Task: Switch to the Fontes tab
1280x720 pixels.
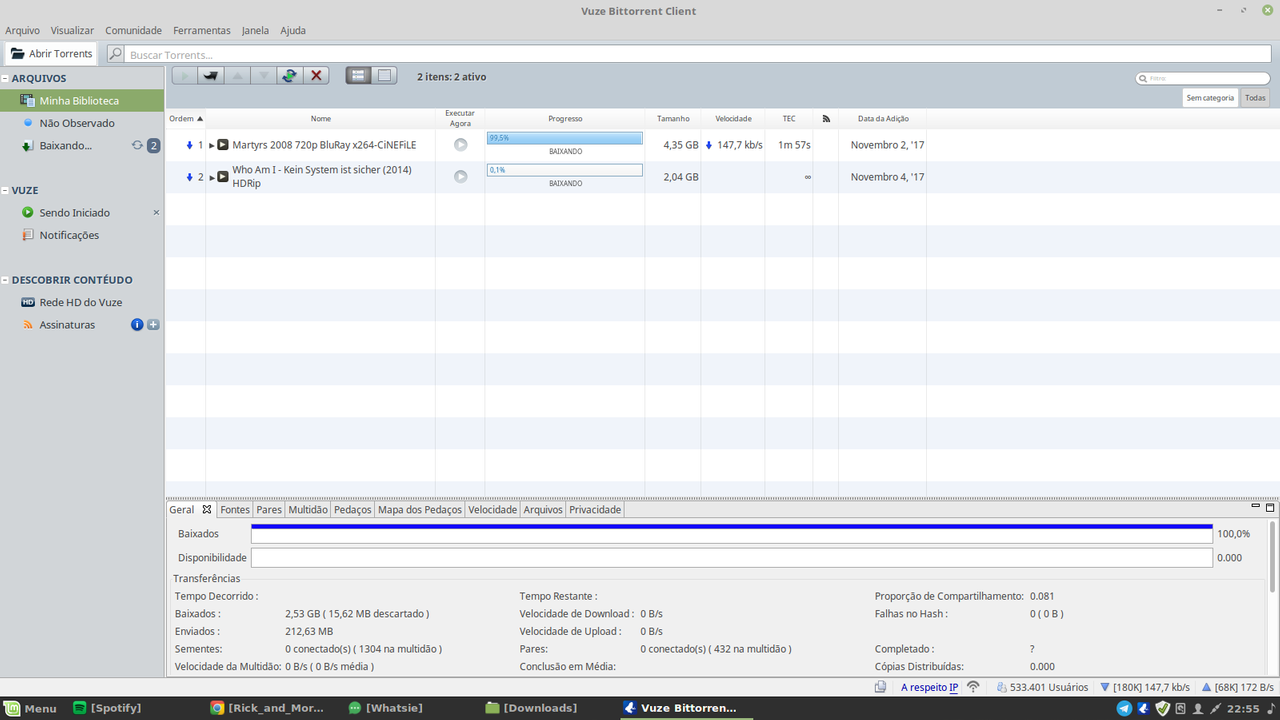Action: click(x=235, y=510)
